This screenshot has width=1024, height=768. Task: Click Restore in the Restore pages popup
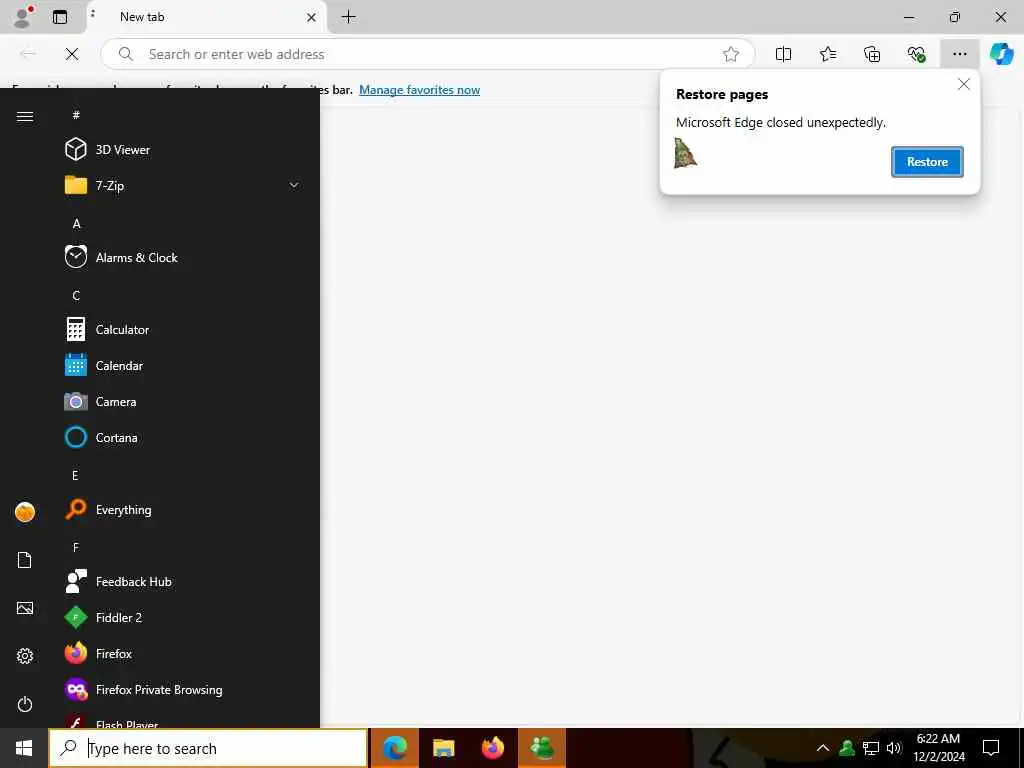coord(927,162)
